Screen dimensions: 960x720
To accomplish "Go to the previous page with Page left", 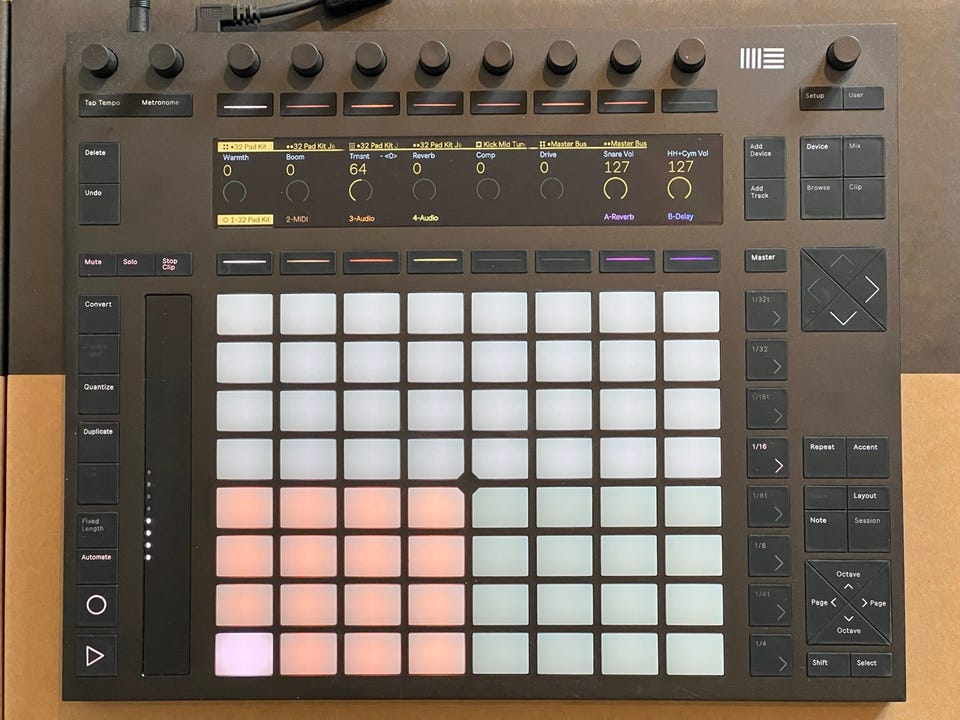I will (822, 602).
